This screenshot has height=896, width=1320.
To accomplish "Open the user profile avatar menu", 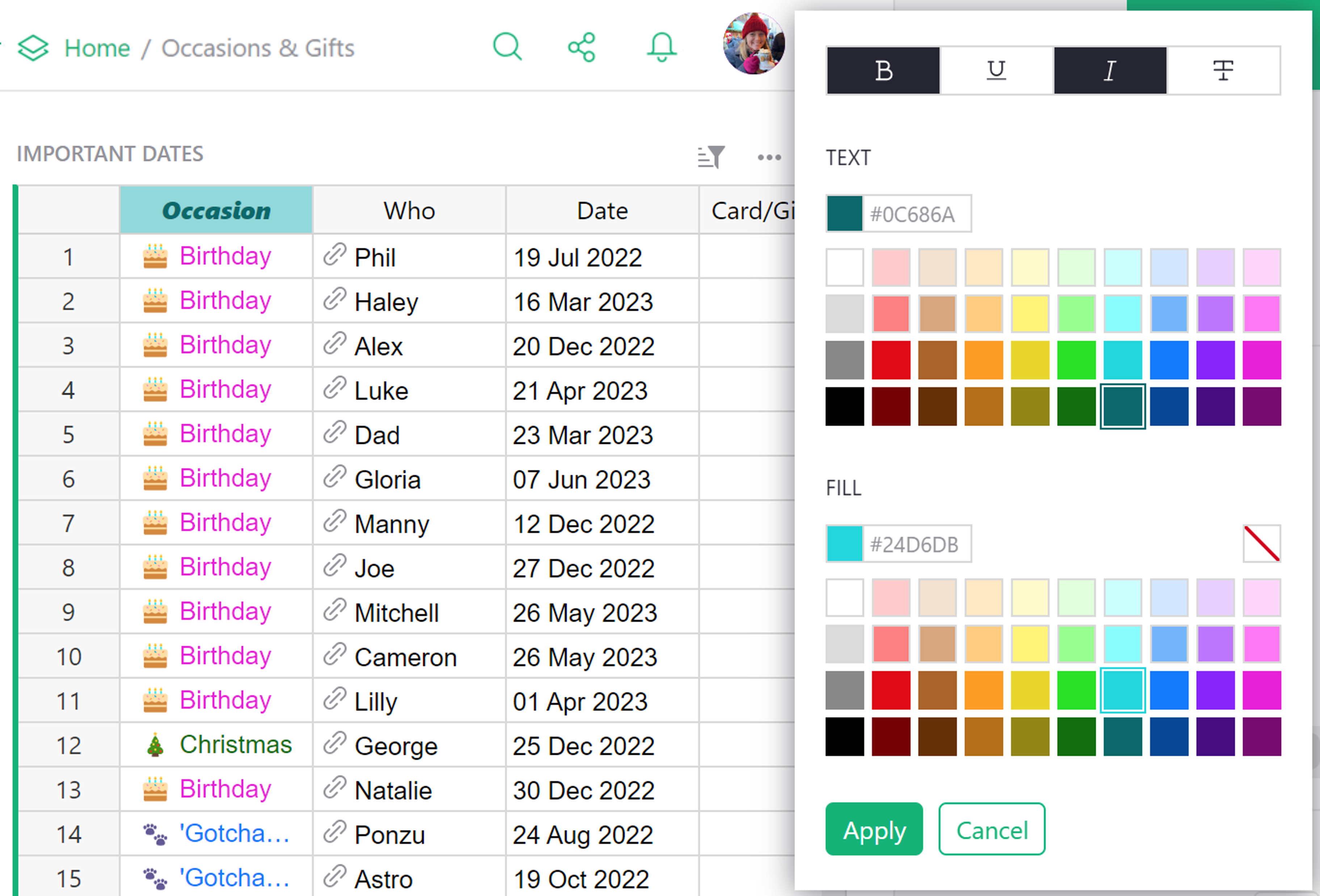I will tap(754, 44).
